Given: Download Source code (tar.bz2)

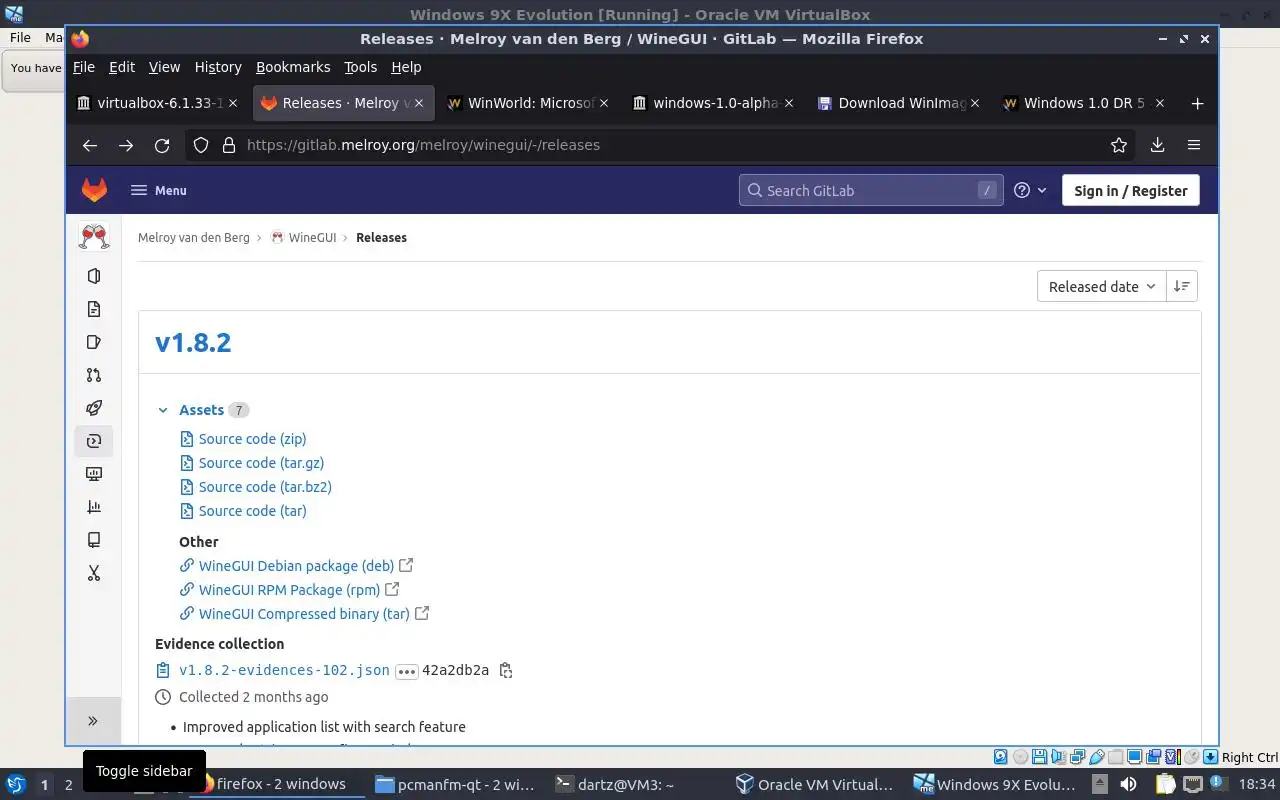Looking at the screenshot, I should pos(265,487).
